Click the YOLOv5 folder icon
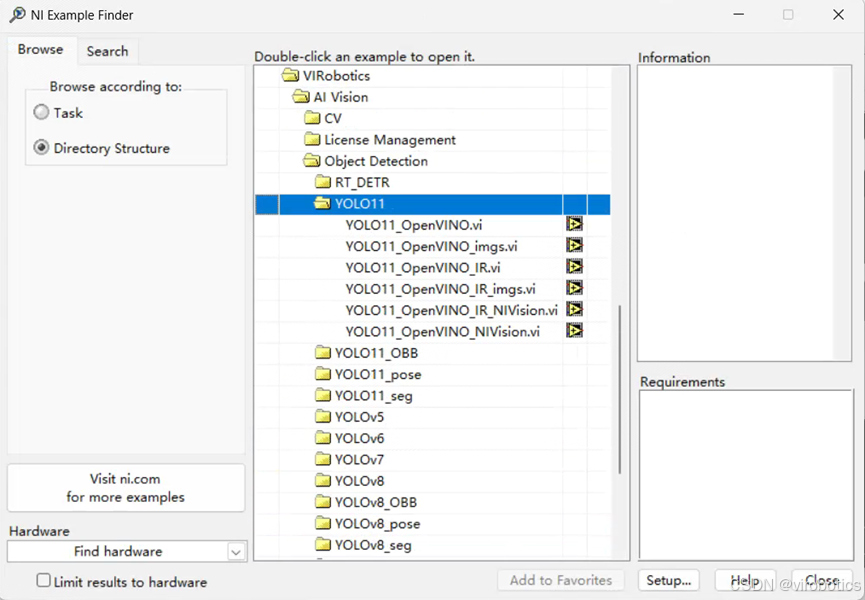This screenshot has height=600, width=865. [323, 417]
